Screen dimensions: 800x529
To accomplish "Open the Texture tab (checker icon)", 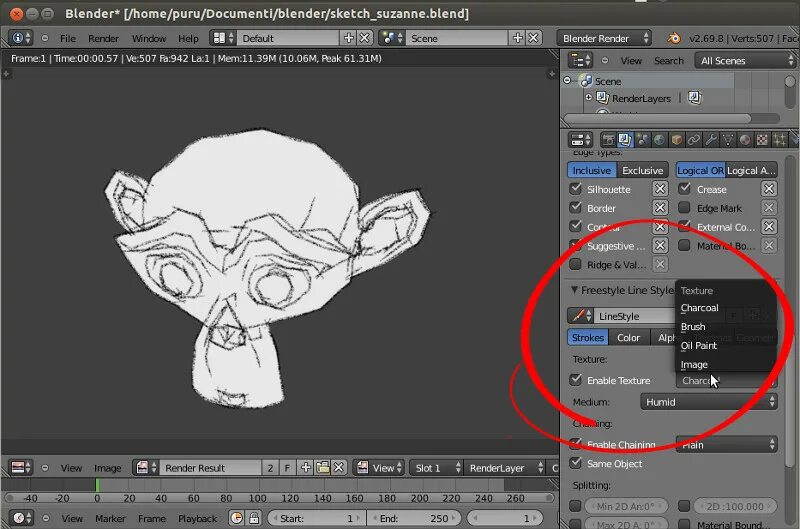I will (762, 140).
